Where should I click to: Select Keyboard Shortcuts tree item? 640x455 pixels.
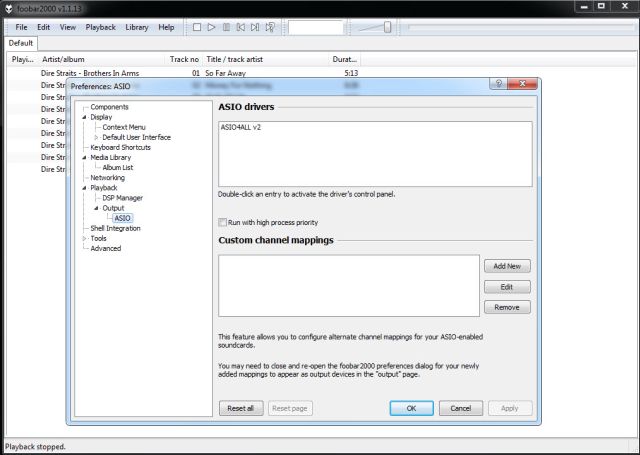click(x=120, y=147)
